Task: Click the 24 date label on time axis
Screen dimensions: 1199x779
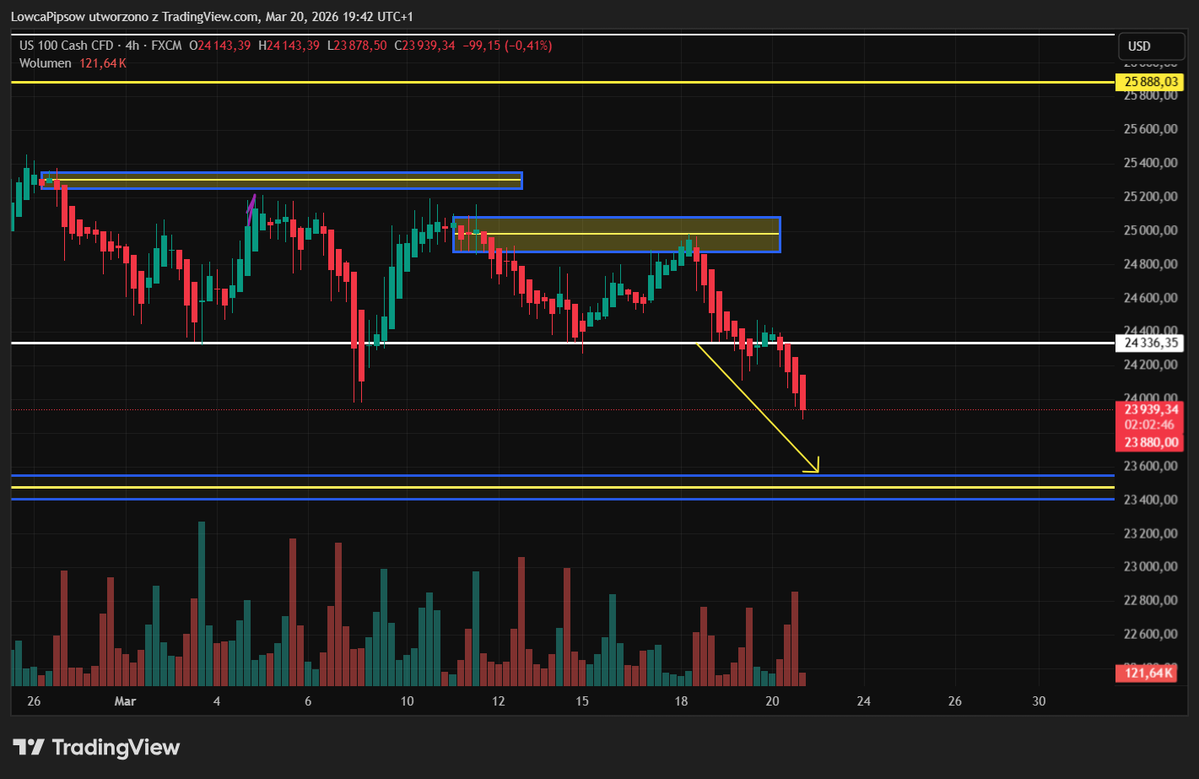Action: pyautogui.click(x=863, y=701)
